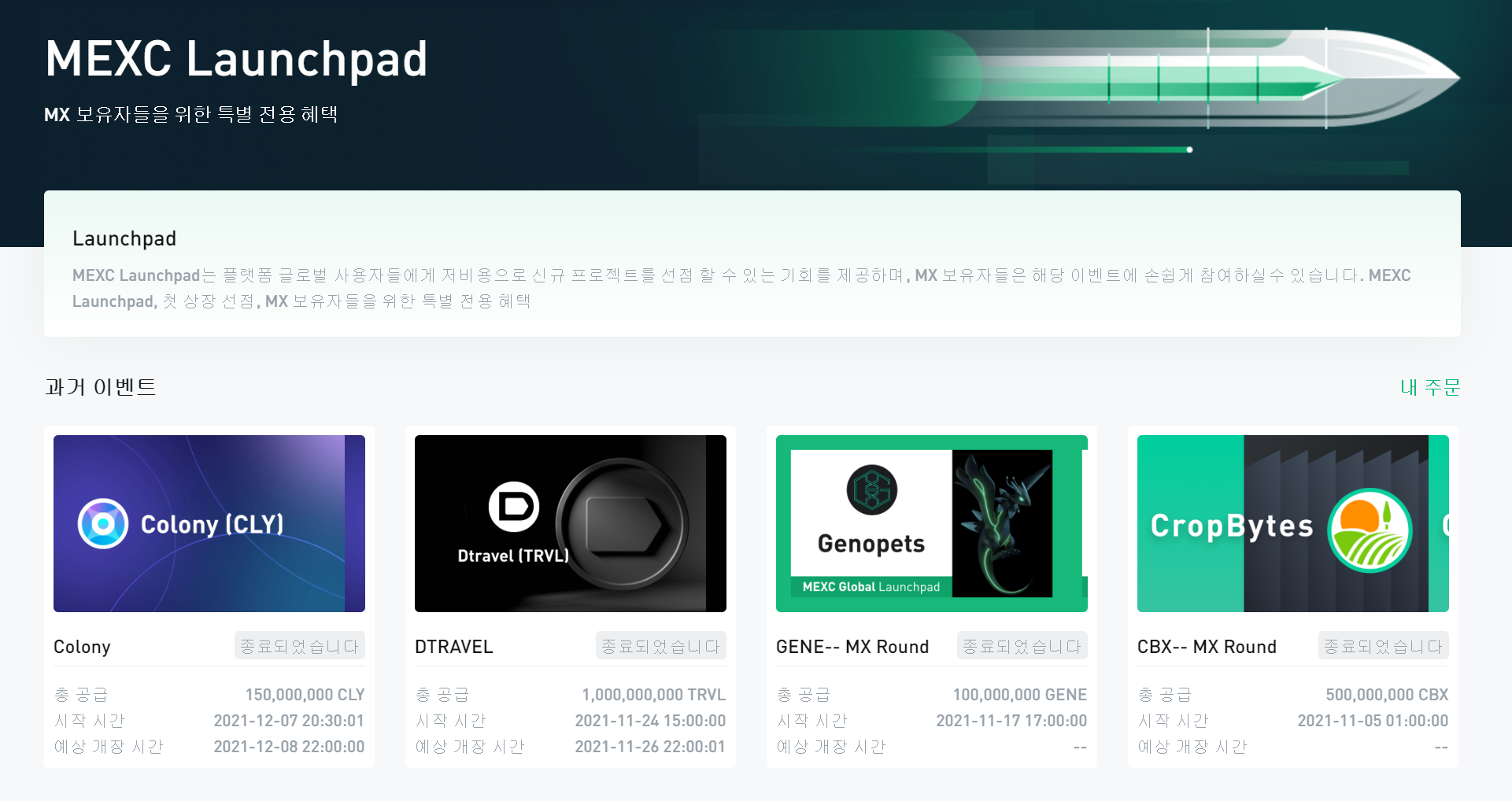
Task: Click the GENE-- MX Round title
Action: click(x=852, y=647)
